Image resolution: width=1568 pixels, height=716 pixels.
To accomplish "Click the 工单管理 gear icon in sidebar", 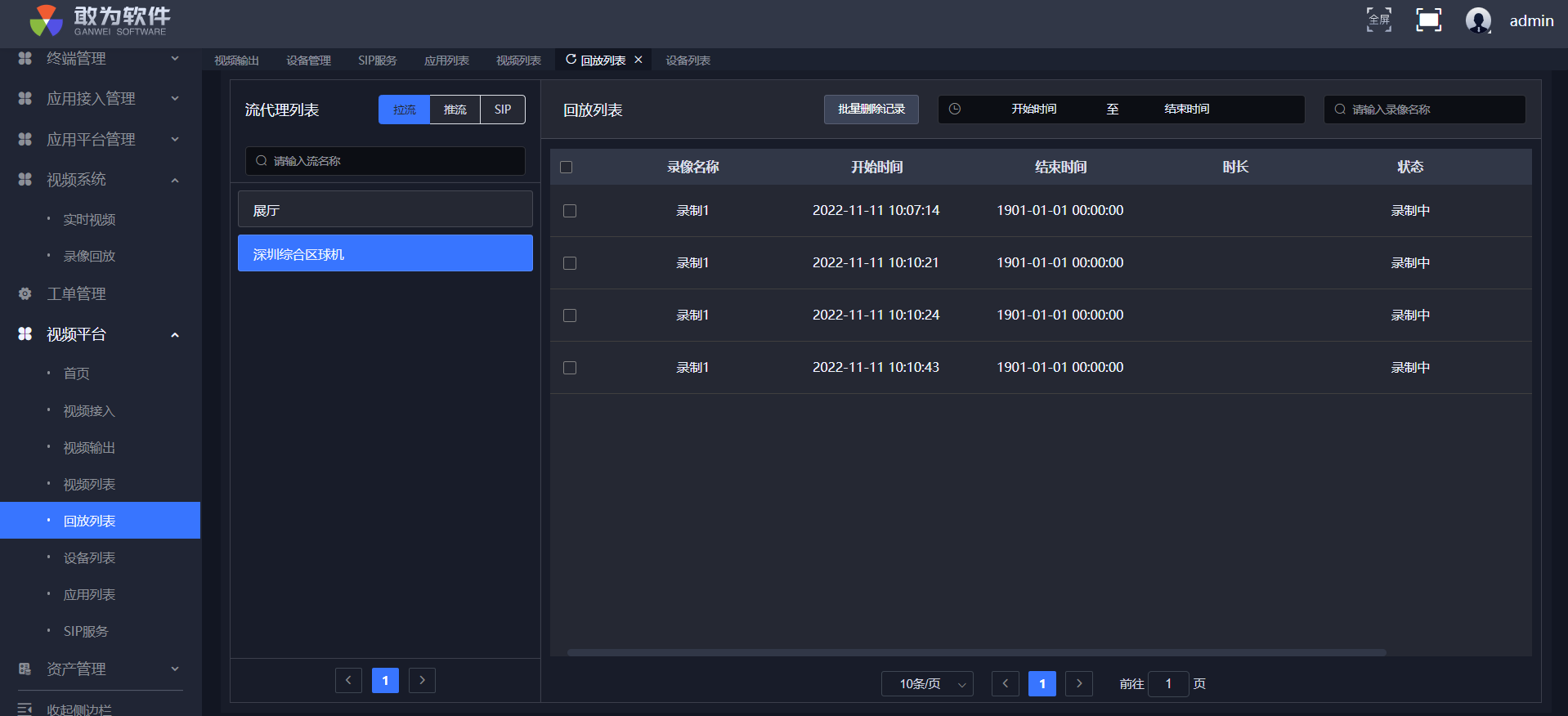I will tap(25, 293).
